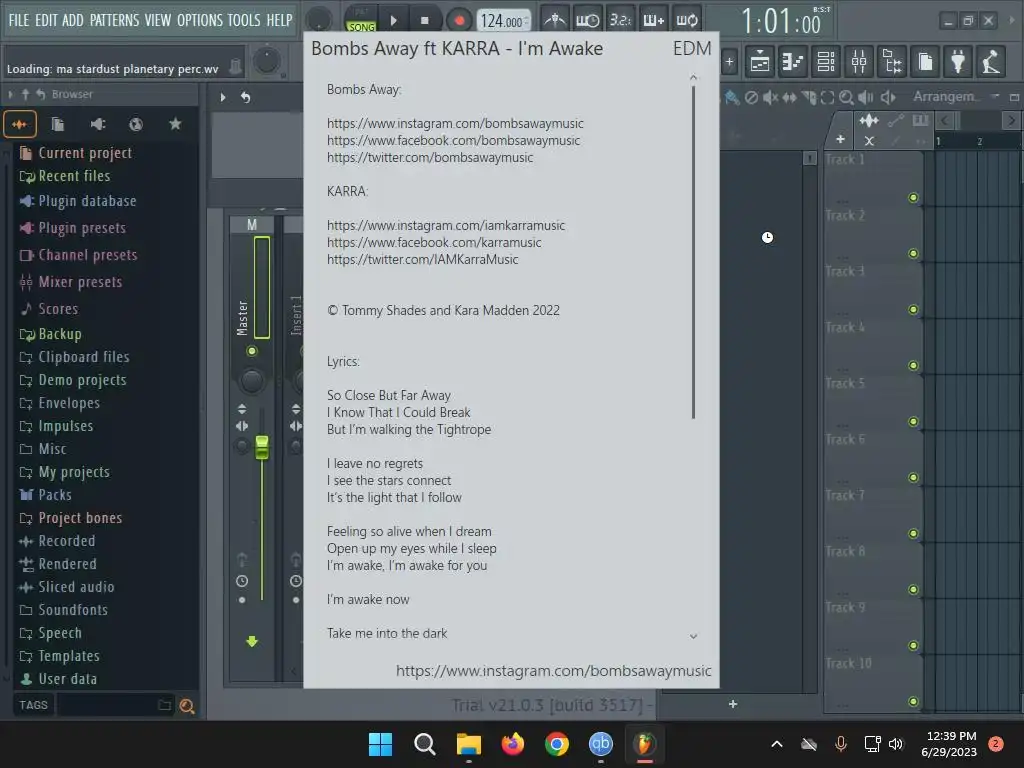
Task: Switch Pat/Song mode toggle
Action: (x=361, y=20)
